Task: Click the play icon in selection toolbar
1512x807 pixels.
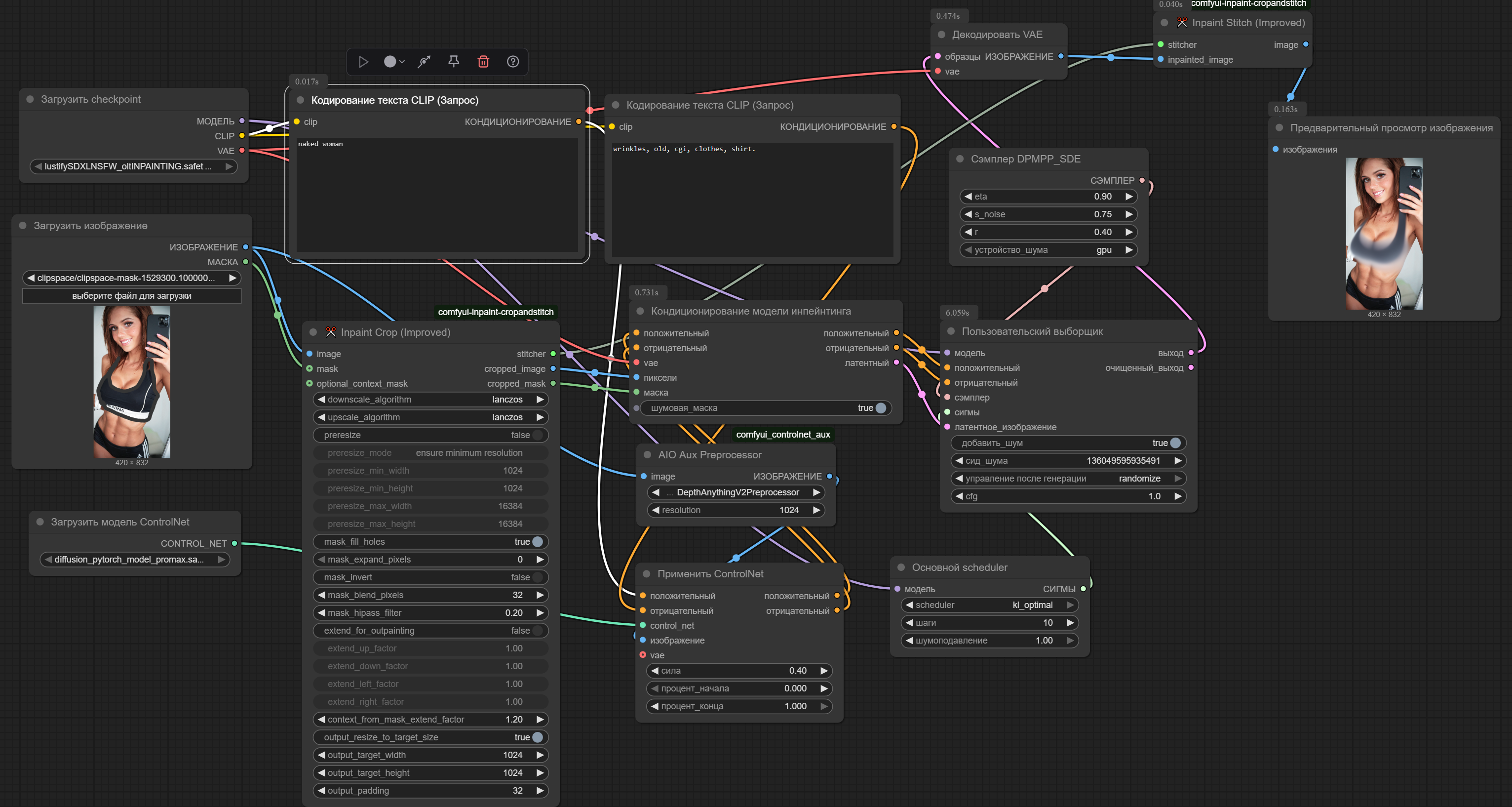Action: click(x=363, y=62)
